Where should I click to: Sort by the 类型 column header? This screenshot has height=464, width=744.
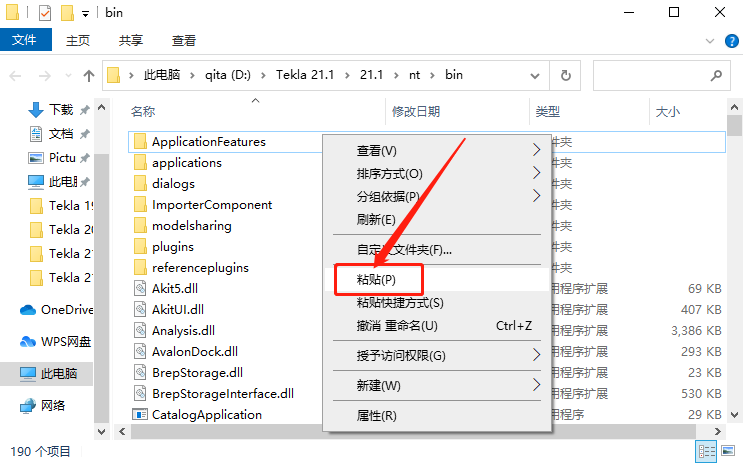[x=589, y=111]
